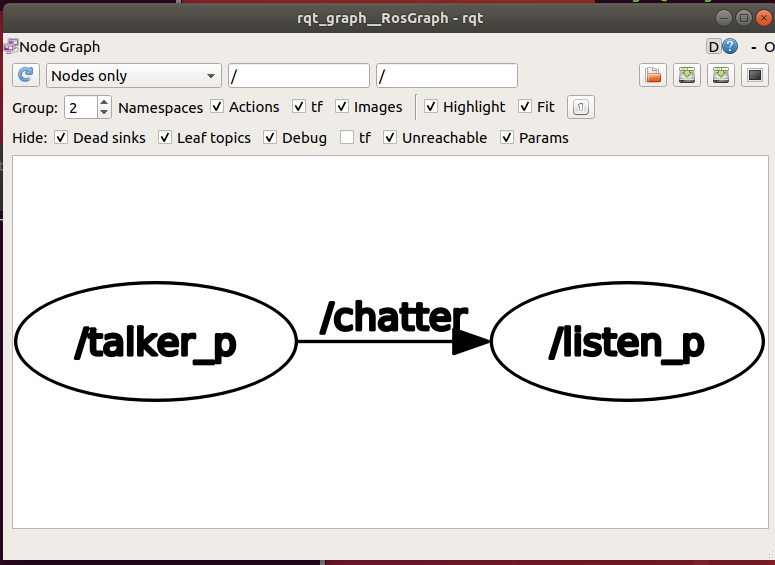Click the minus undock button
The image size is (775, 565).
(754, 47)
